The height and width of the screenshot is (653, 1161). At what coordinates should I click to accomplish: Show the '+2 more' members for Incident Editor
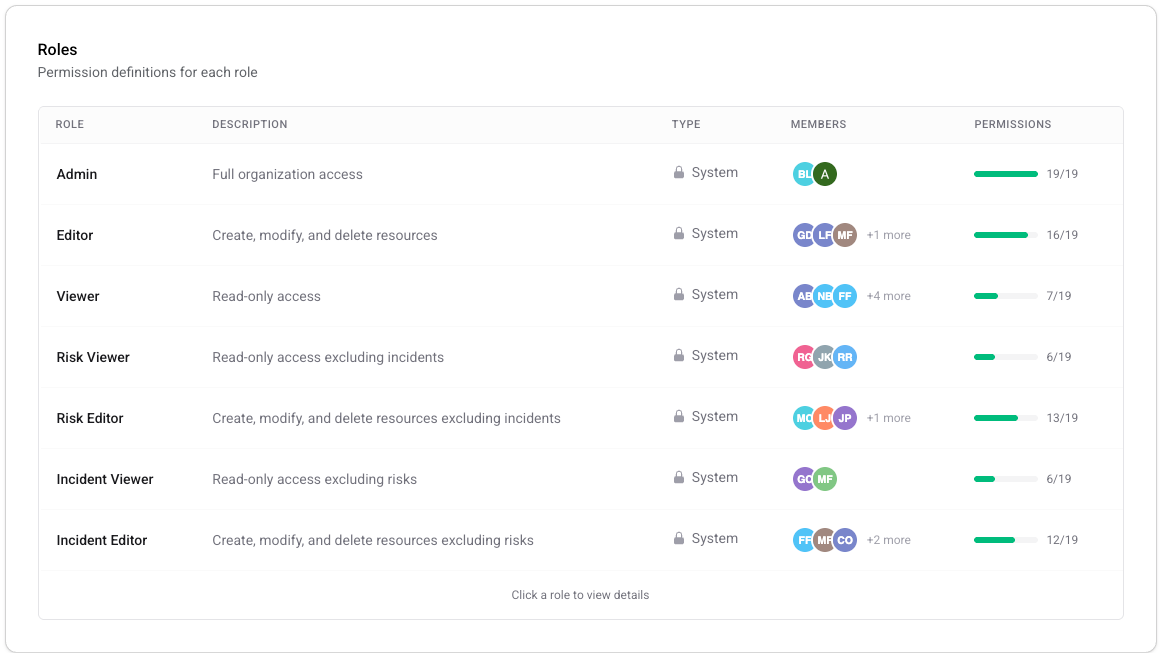[x=889, y=540]
